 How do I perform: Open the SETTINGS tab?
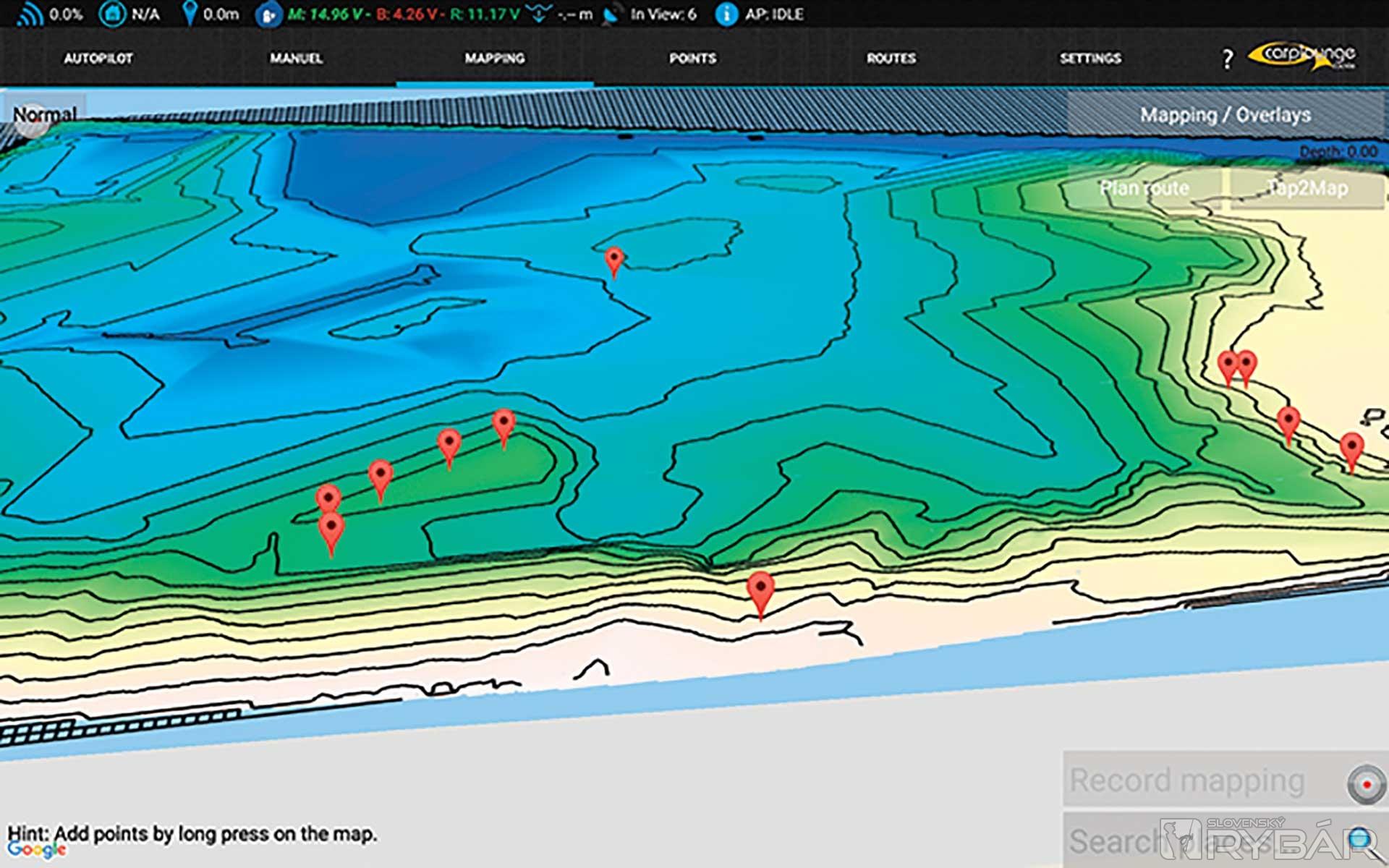[1089, 59]
